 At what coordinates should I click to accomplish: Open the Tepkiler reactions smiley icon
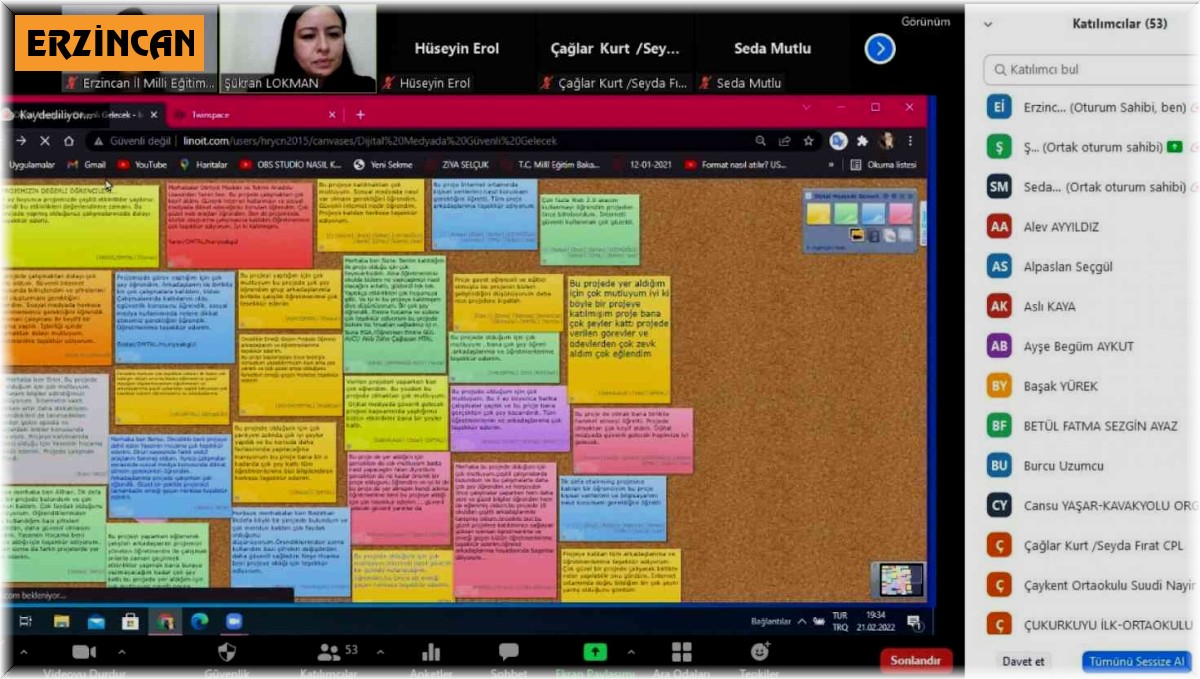(x=760, y=652)
